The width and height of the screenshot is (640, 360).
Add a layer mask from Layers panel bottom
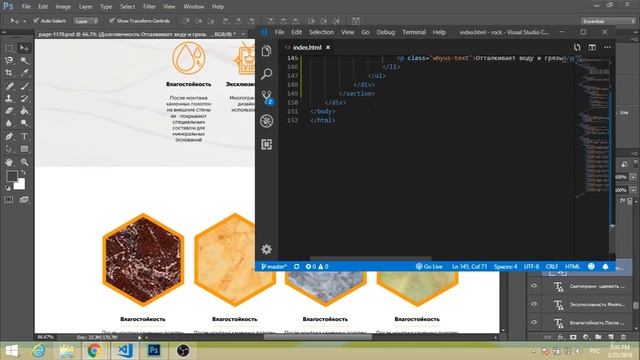(x=573, y=337)
